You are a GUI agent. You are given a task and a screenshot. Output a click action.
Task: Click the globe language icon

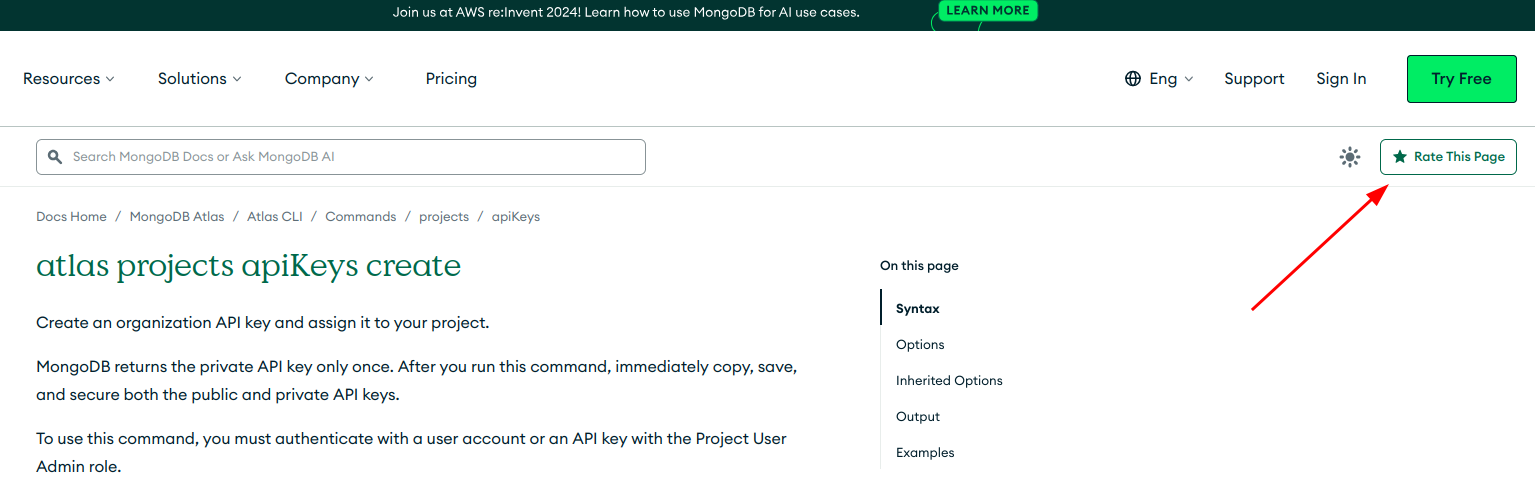click(1133, 79)
